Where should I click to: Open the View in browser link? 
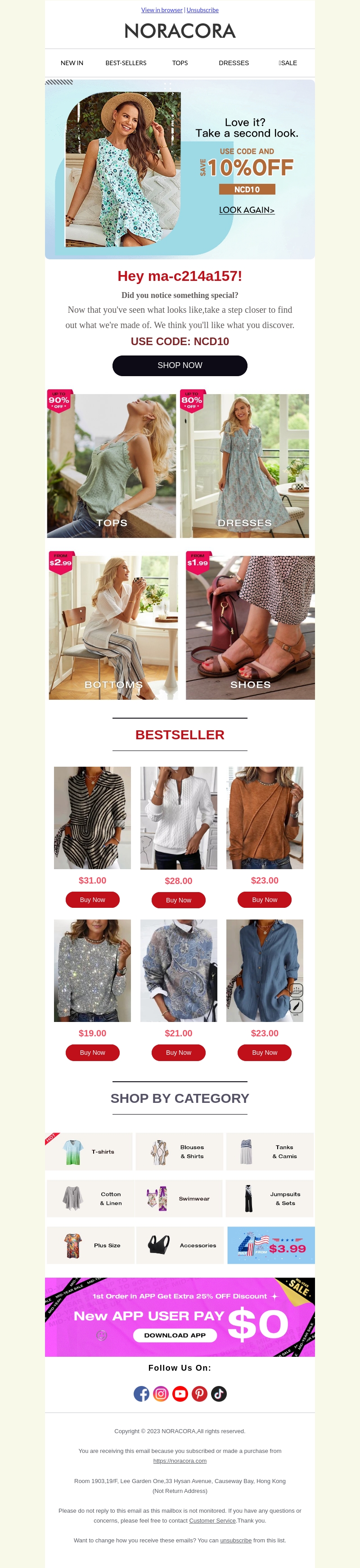click(162, 10)
